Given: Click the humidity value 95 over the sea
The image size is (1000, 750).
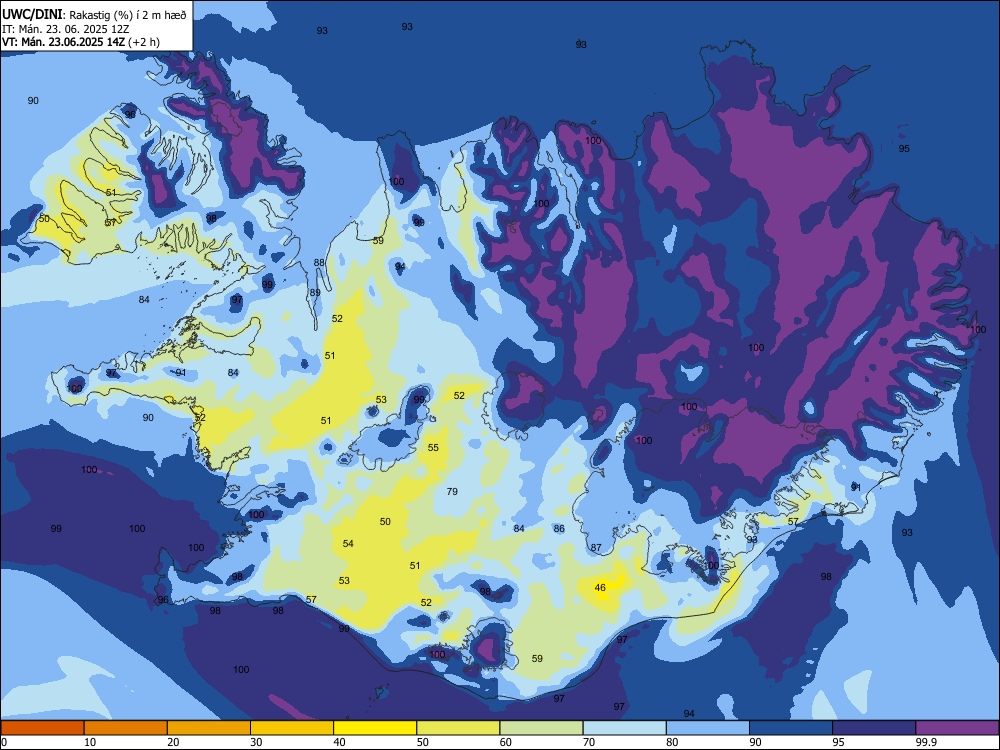Looking at the screenshot, I should tap(904, 149).
